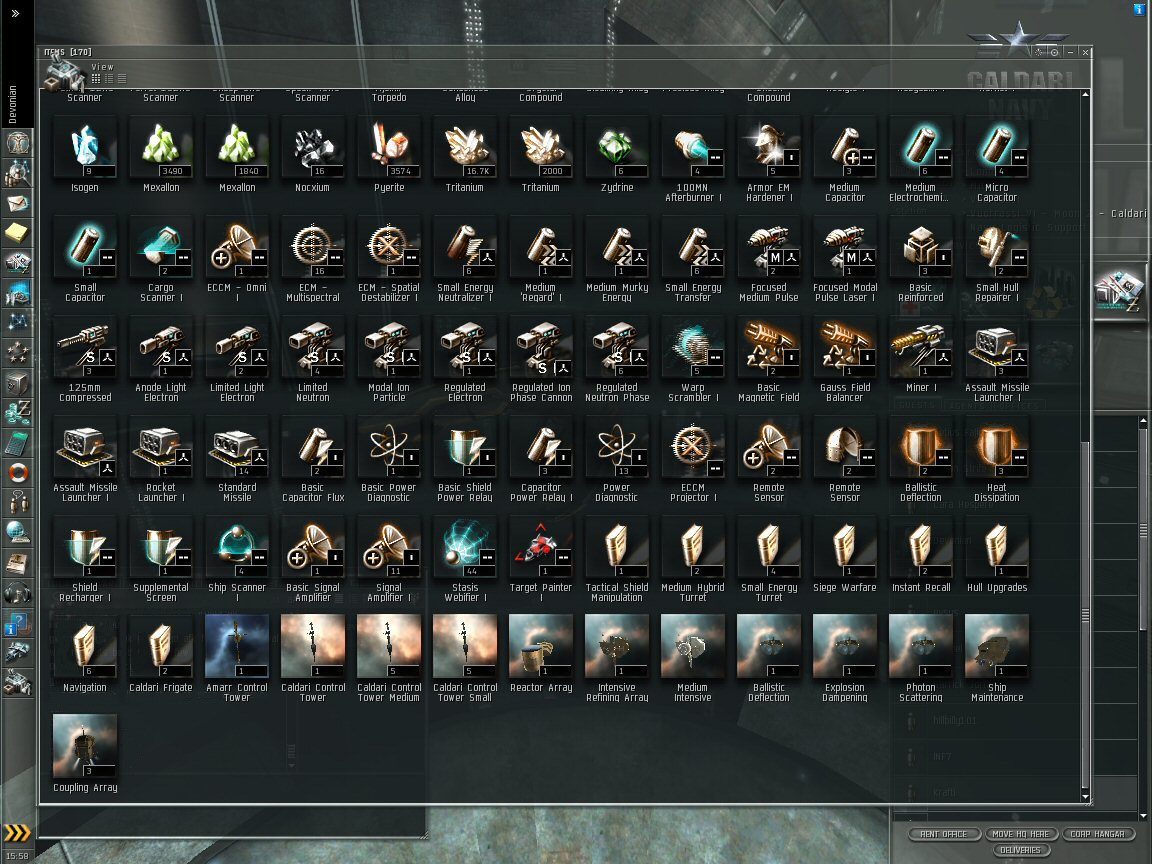Switch to detailed list view mode
1152x864 pixels.
coord(109,79)
